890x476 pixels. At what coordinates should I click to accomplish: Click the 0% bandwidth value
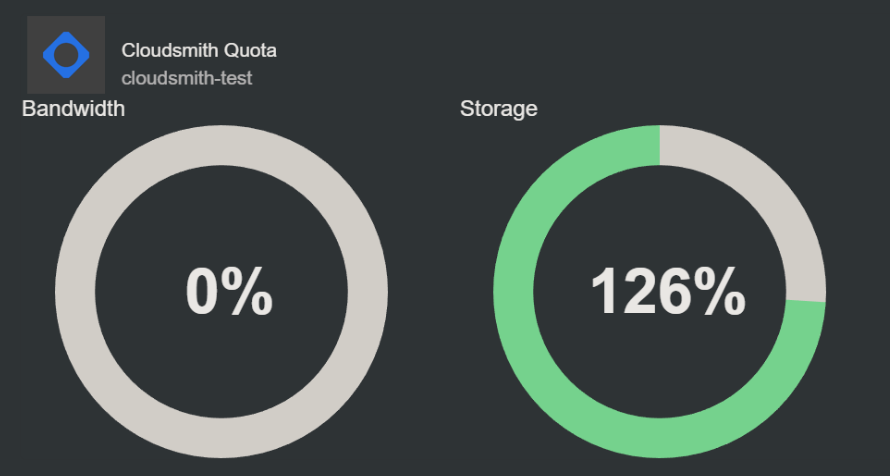coord(229,291)
